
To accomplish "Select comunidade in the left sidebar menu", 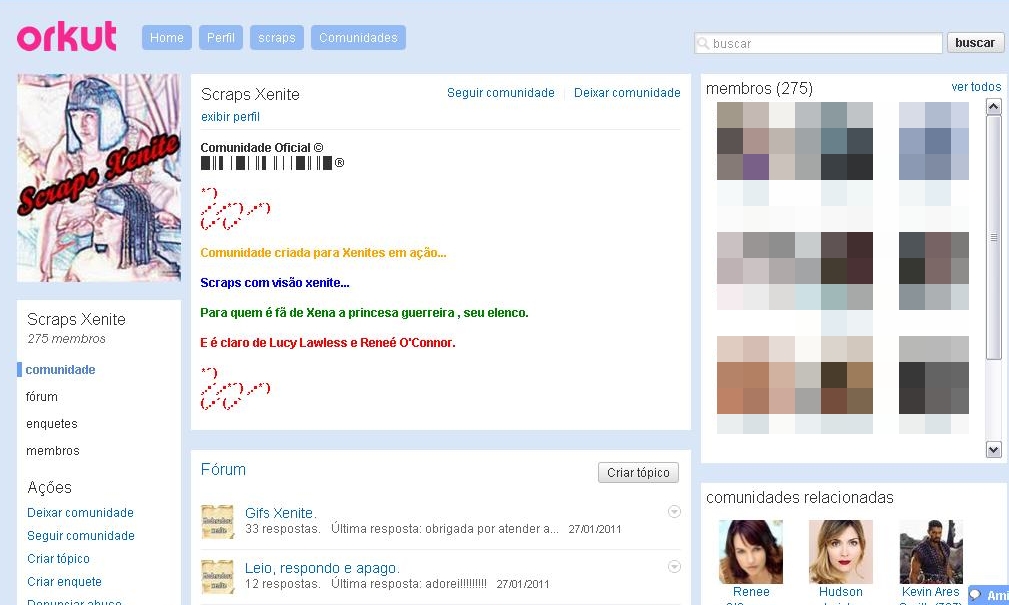I will (60, 369).
